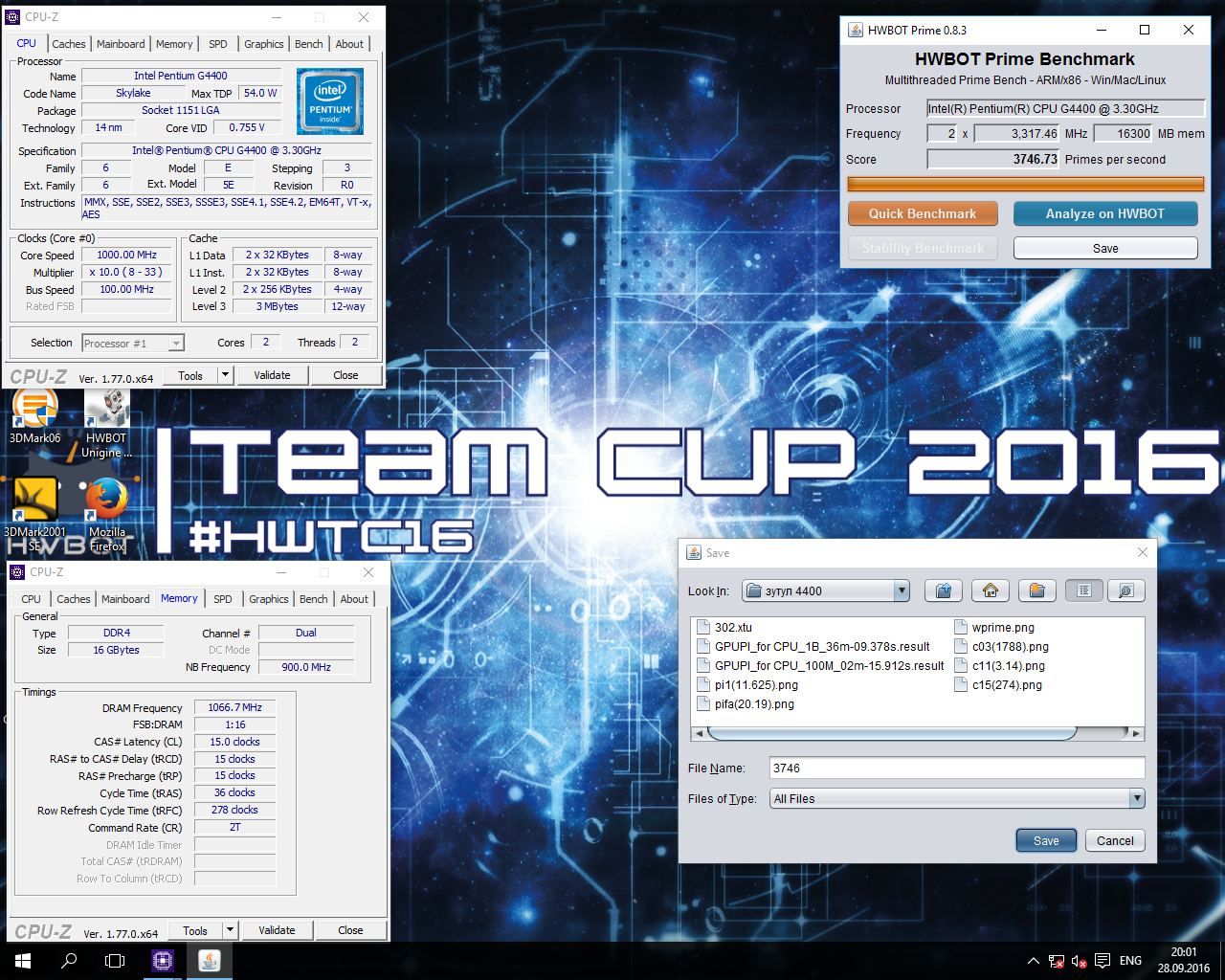Click the Save dialog horizontal scrollbar
Screen dimensions: 1225x980
[x=891, y=733]
